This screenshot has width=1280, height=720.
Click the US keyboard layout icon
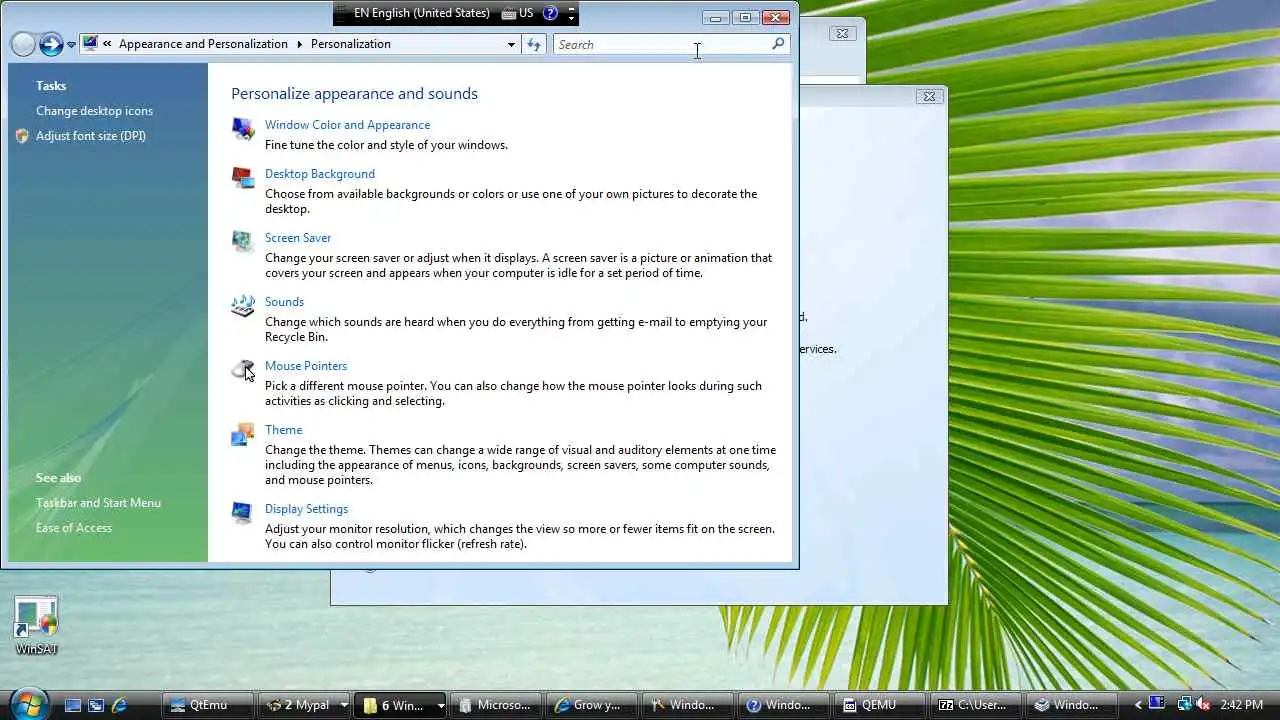[518, 13]
